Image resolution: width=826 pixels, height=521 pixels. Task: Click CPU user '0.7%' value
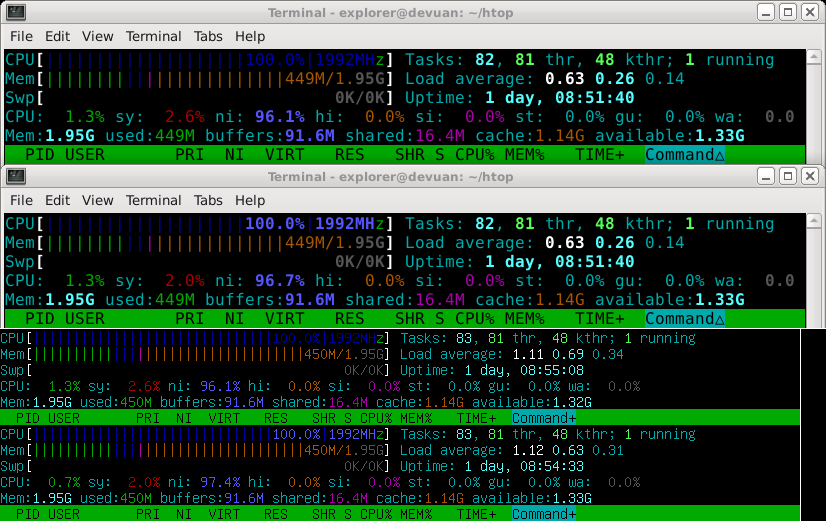(64, 482)
